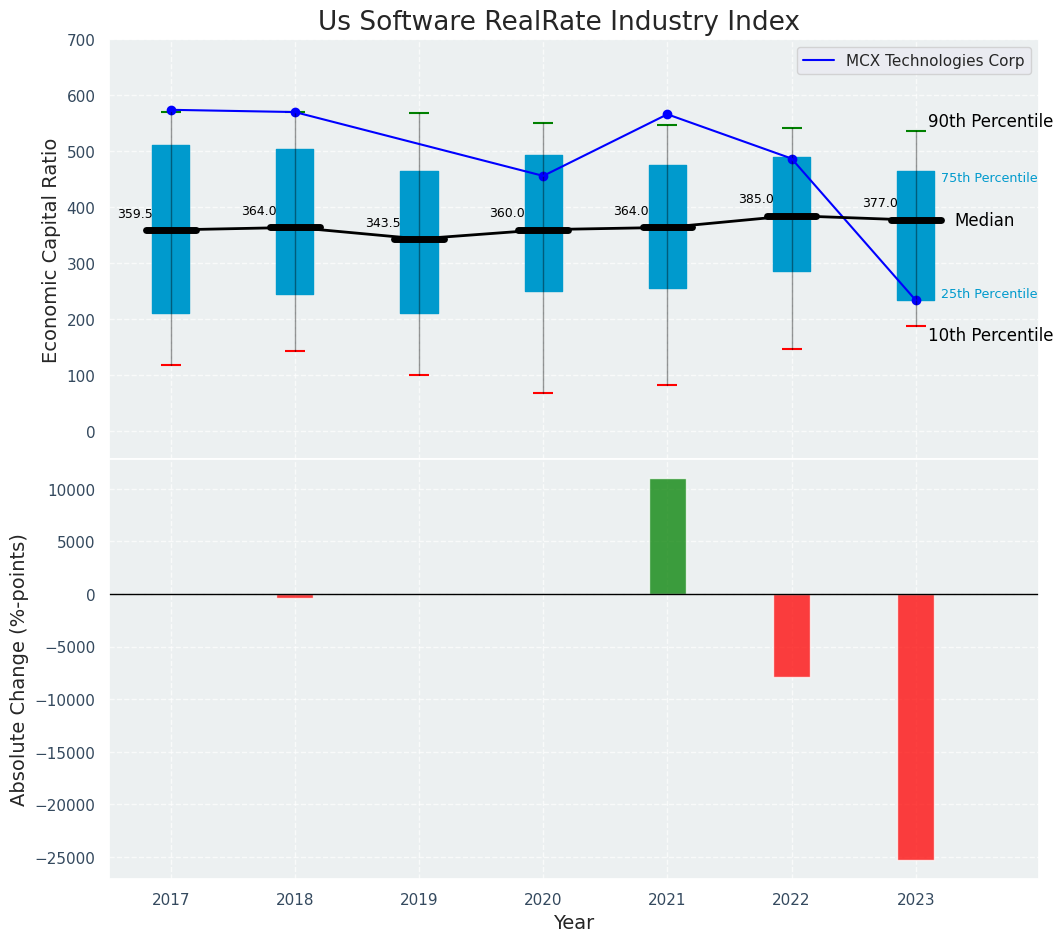Click the blue legend line sample
The height and width of the screenshot is (942, 1063).
(x=820, y=61)
